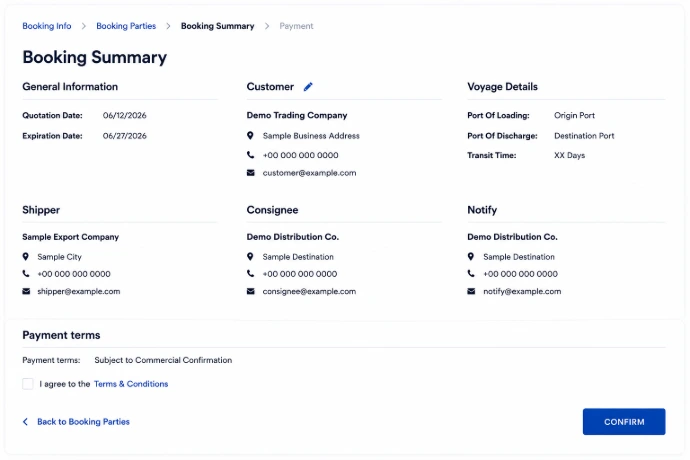Image resolution: width=690 pixels, height=460 pixels.
Task: Click the envelope icon beside customer@example.com
Action: (250, 173)
